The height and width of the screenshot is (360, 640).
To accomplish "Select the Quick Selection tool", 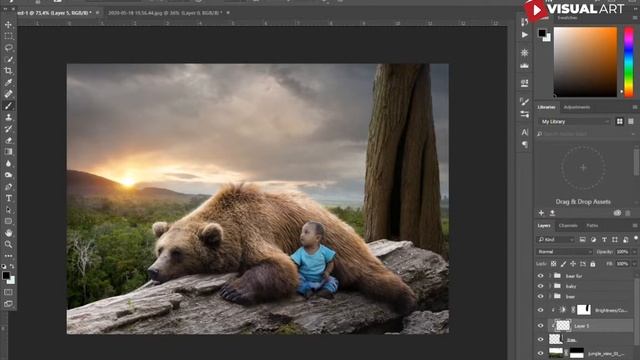I will (8, 60).
